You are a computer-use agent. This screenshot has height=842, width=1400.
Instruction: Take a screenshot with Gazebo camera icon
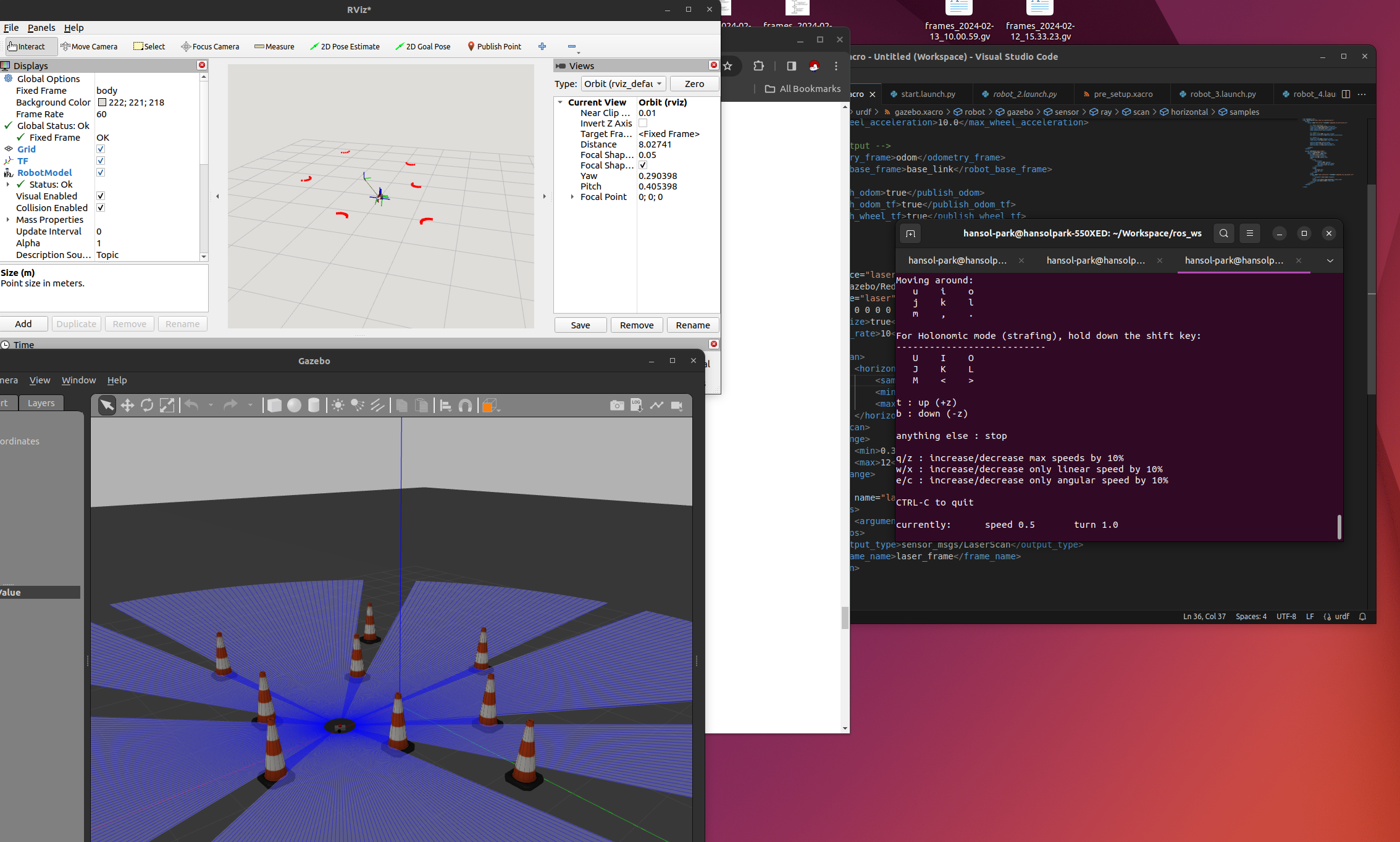pyautogui.click(x=616, y=406)
